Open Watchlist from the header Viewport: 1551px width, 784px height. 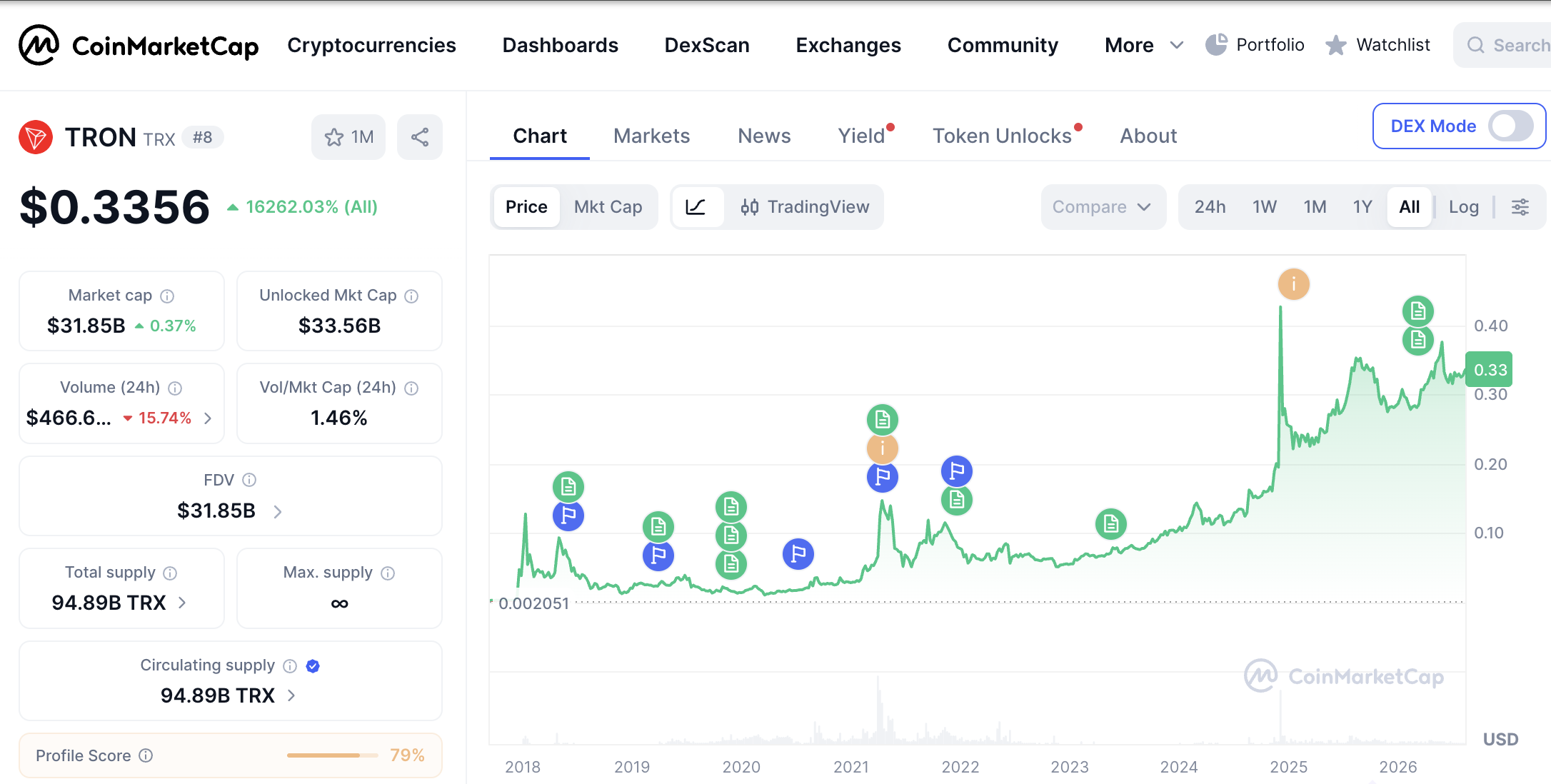pyautogui.click(x=1378, y=45)
